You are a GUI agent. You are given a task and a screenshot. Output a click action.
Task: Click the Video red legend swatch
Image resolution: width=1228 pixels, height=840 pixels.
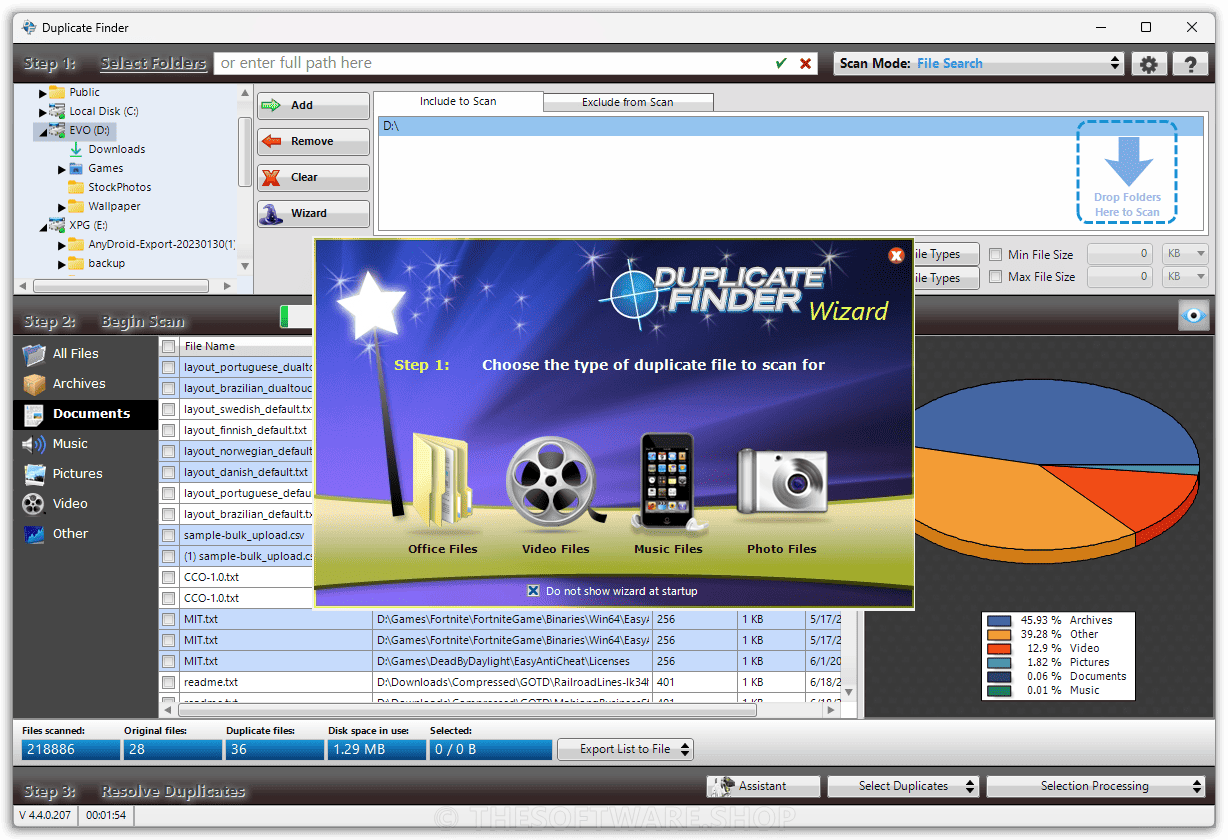click(x=999, y=649)
